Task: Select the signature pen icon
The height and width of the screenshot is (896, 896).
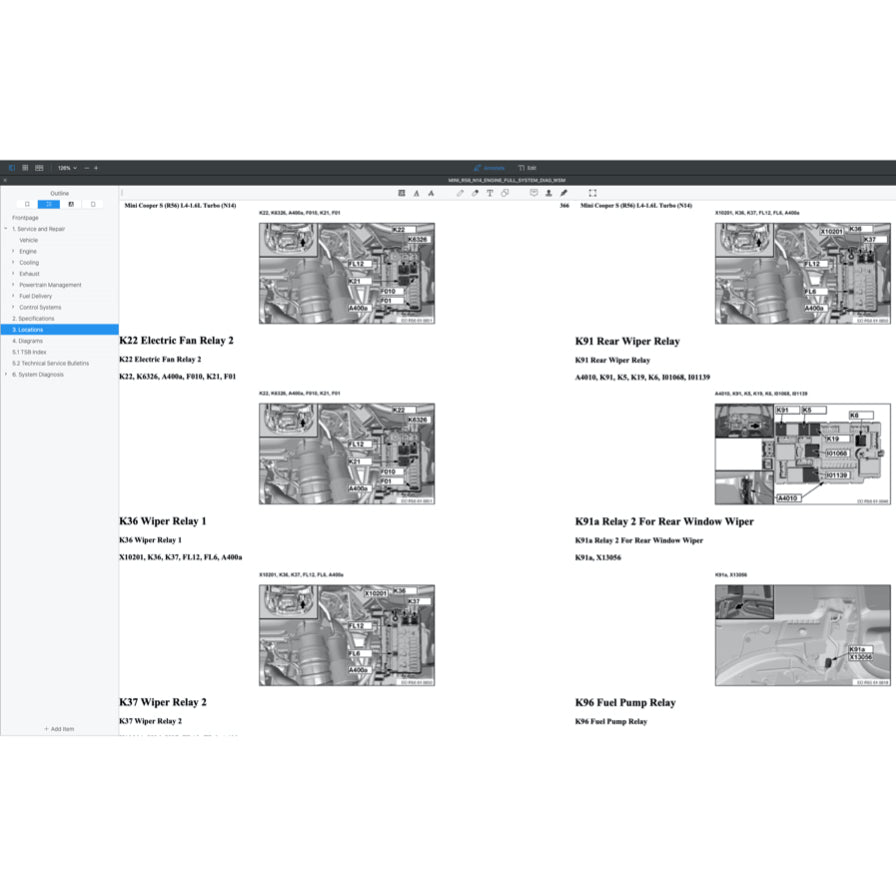Action: coord(563,192)
